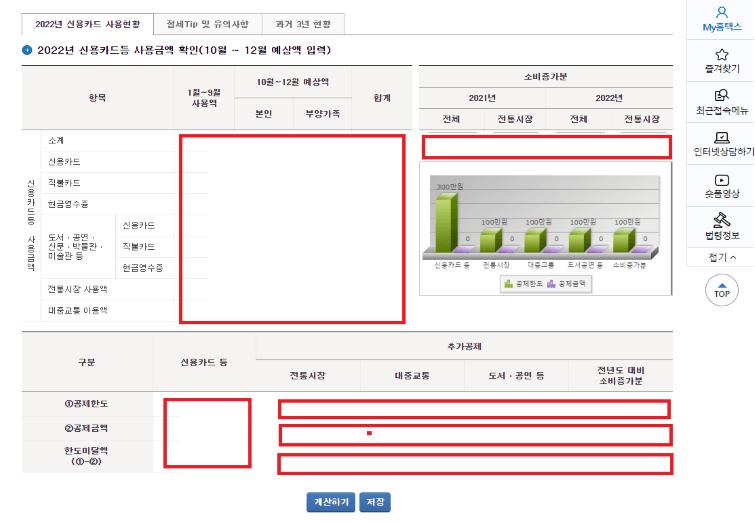The height and width of the screenshot is (523, 755).
Task: Click the 전통시장 사용액 row label
Action: click(x=77, y=289)
